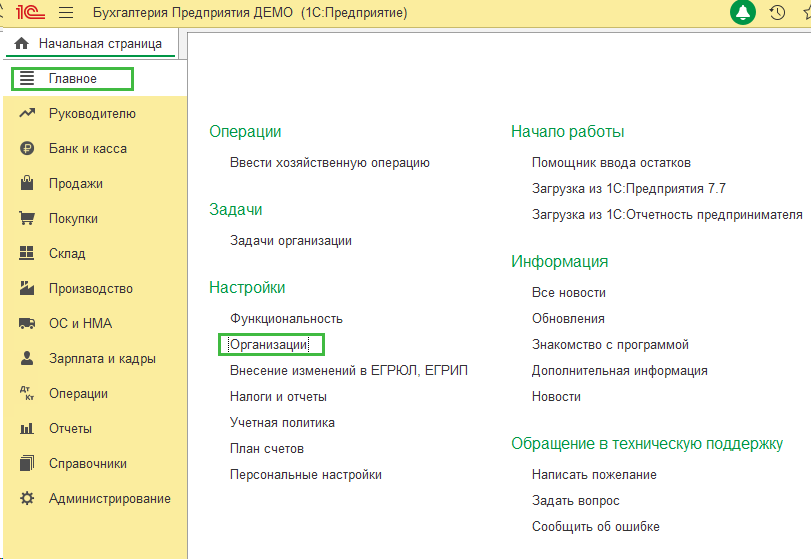Open Администрирование section
The image size is (811, 559).
click(95, 498)
